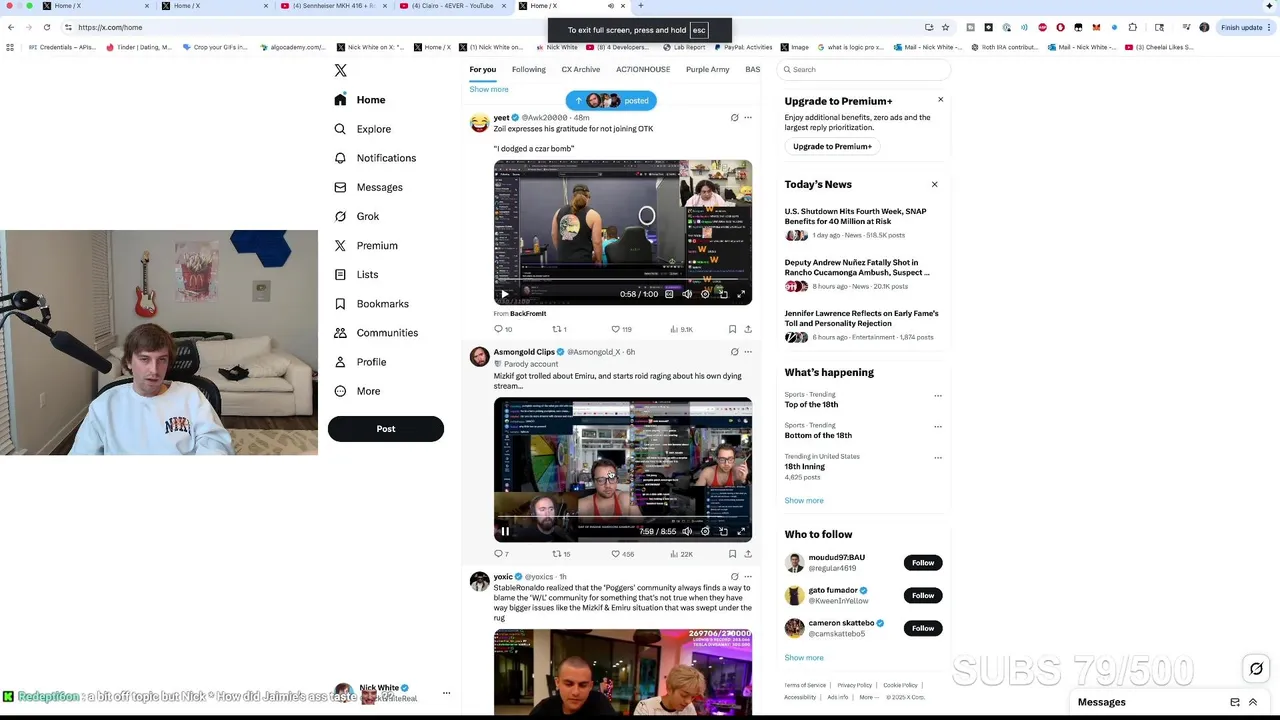Seek on the Asmongold Clips video progress bar
Image resolution: width=1280 pixels, height=720 pixels.
click(622, 519)
